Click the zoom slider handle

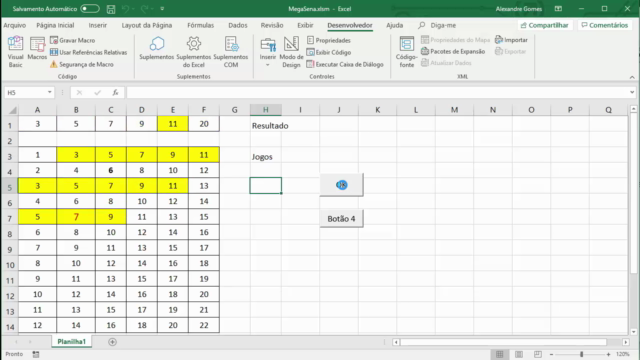tap(582, 354)
